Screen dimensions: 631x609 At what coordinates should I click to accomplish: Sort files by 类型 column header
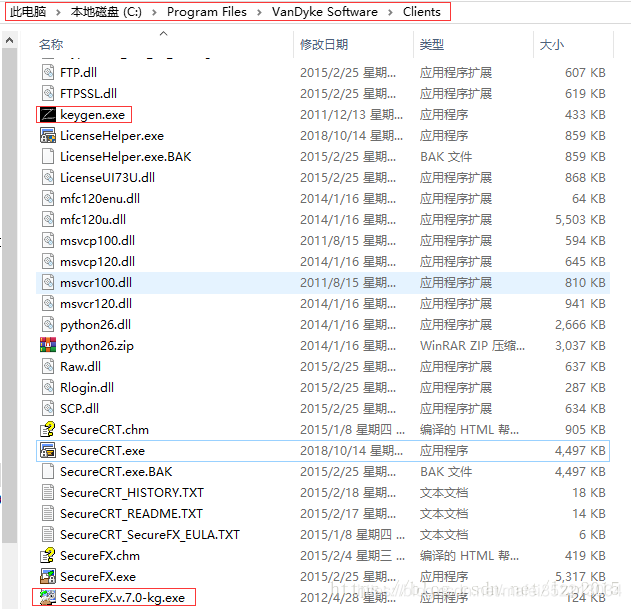tap(431, 44)
